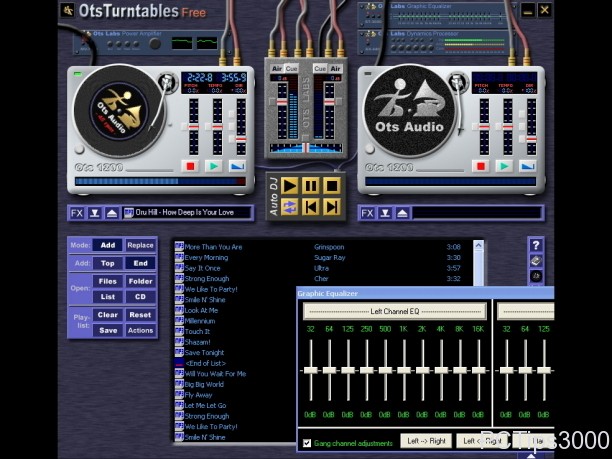Toggle Gang channel adjustments checkbox

[x=307, y=442]
